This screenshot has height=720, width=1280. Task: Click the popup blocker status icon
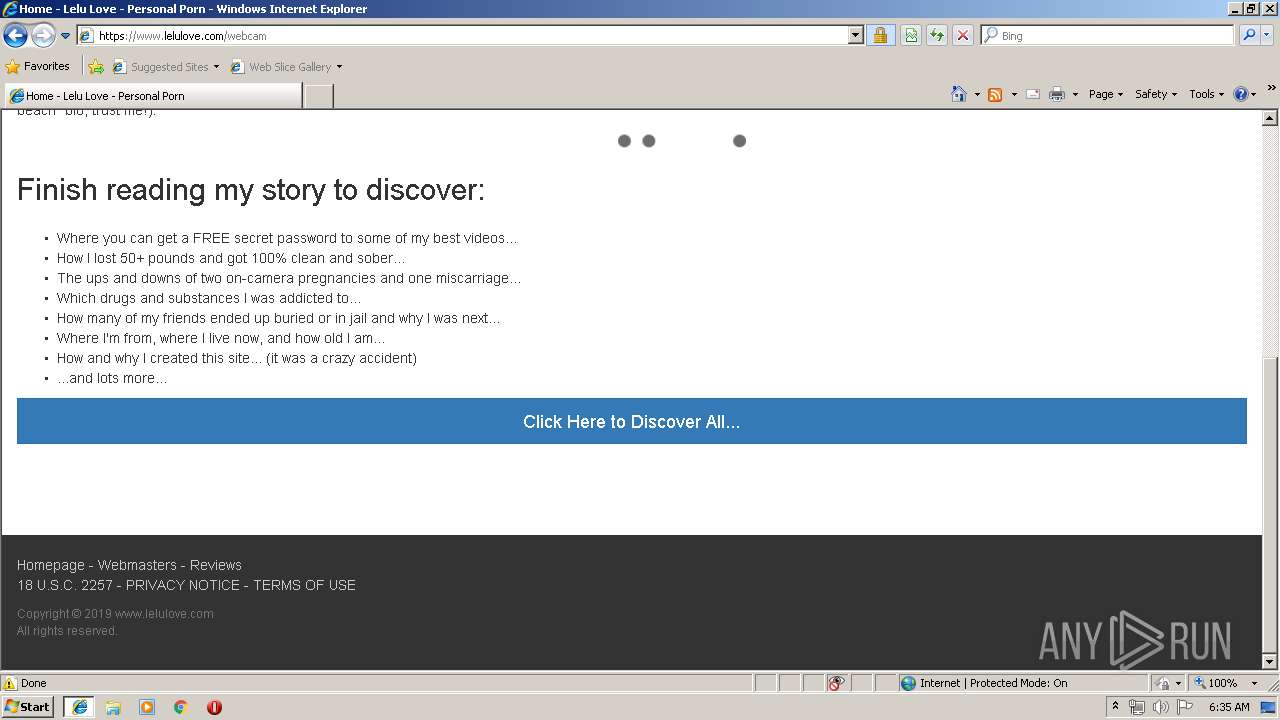(x=837, y=683)
